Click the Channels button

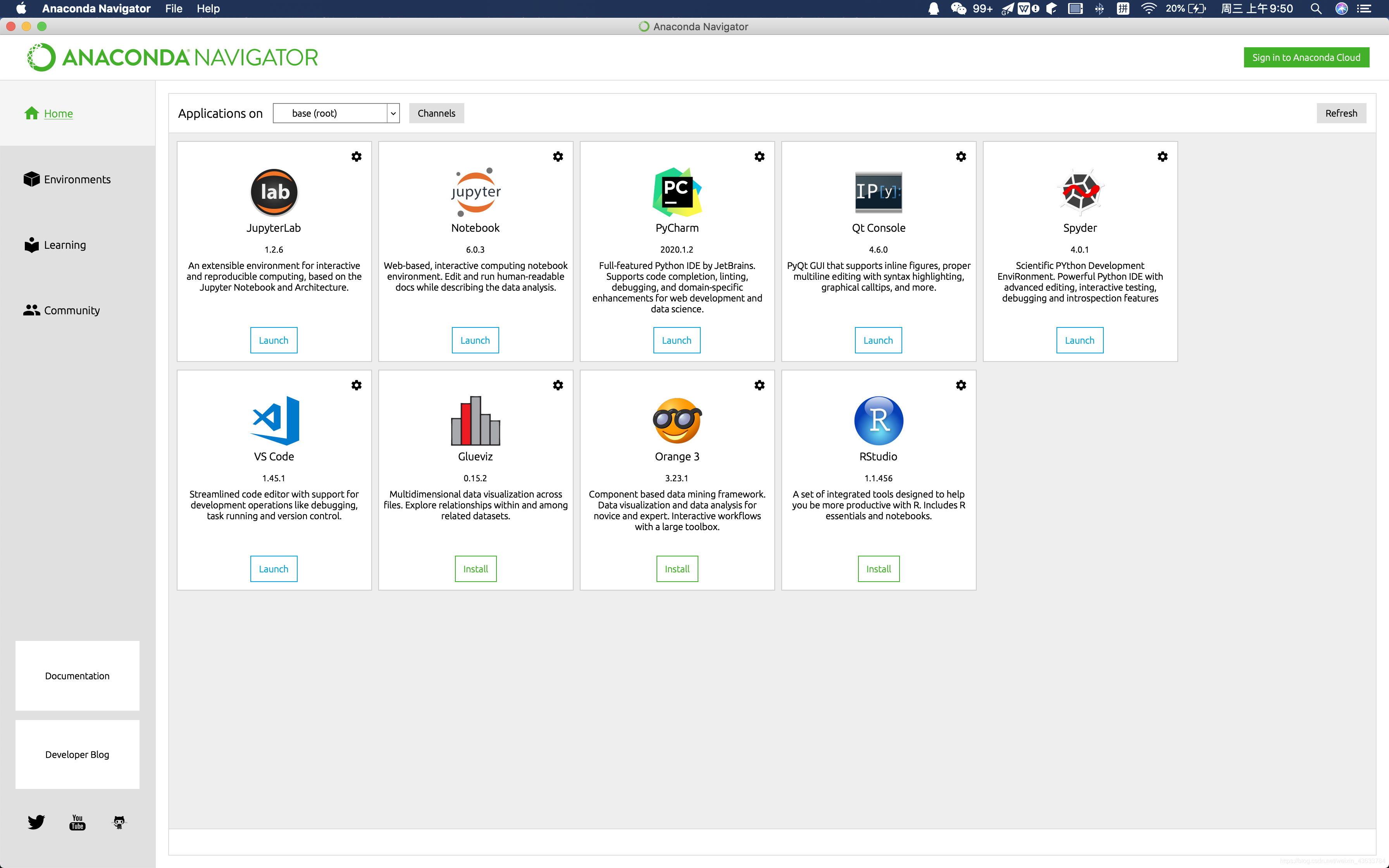point(436,113)
